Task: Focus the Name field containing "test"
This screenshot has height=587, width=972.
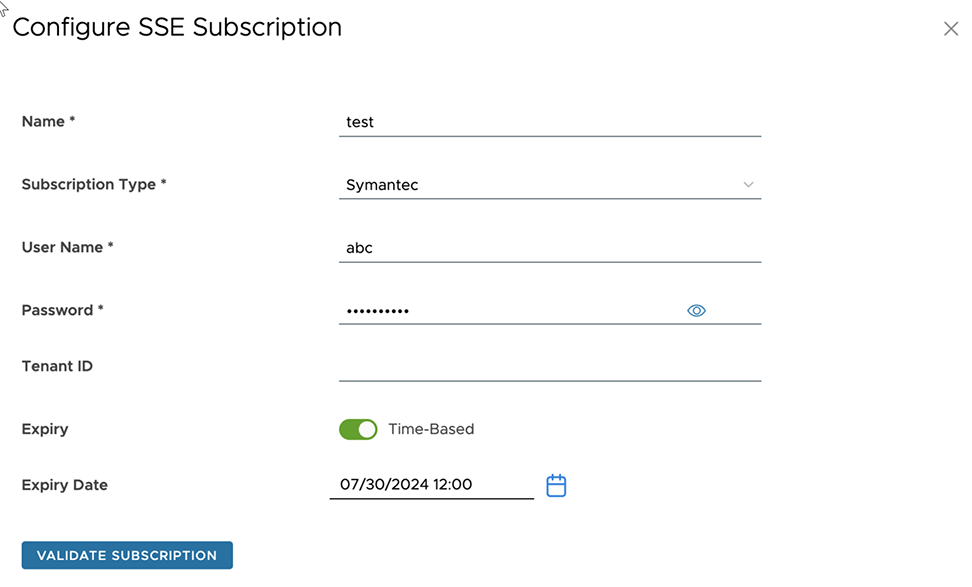Action: point(549,122)
